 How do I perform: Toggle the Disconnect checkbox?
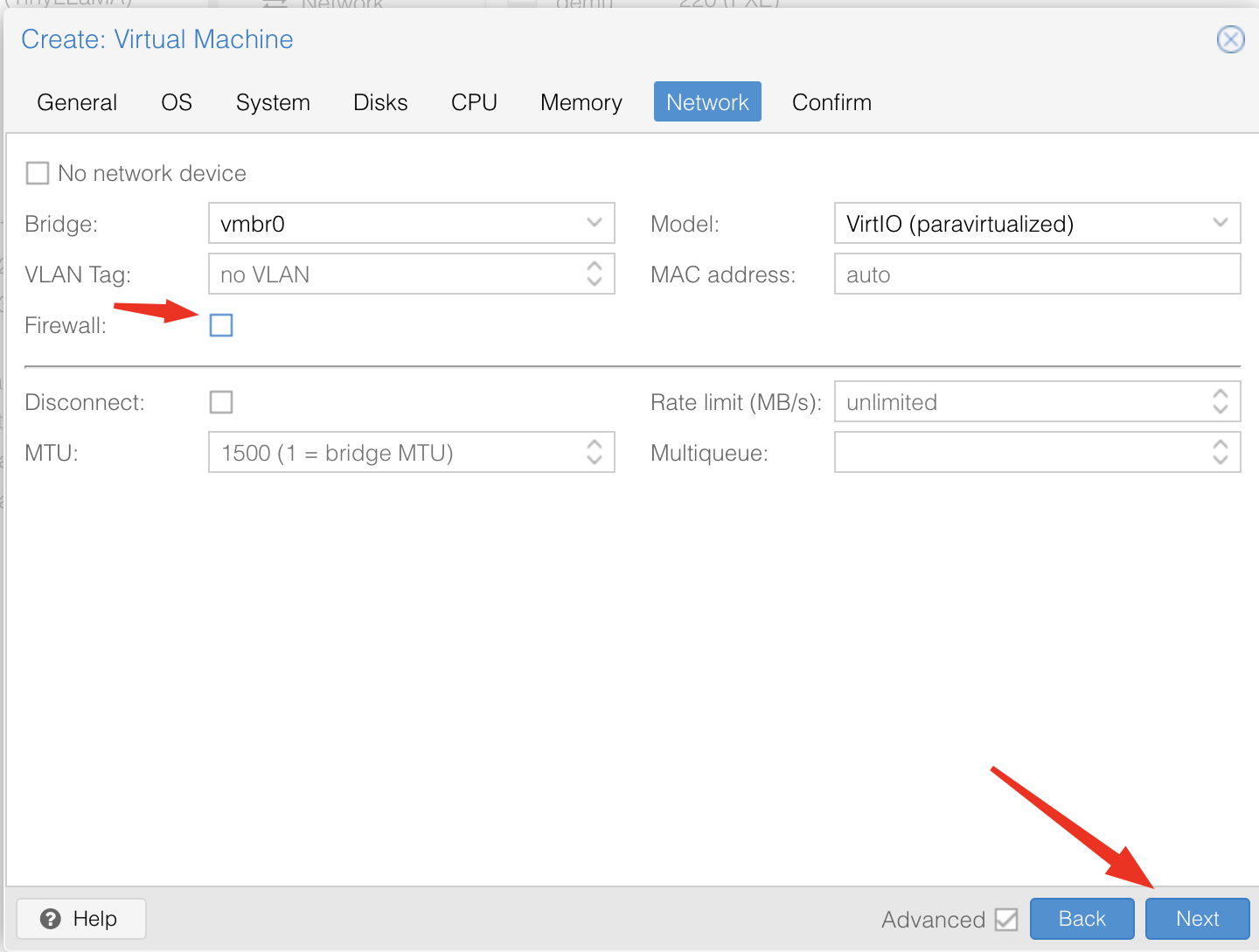coord(221,402)
